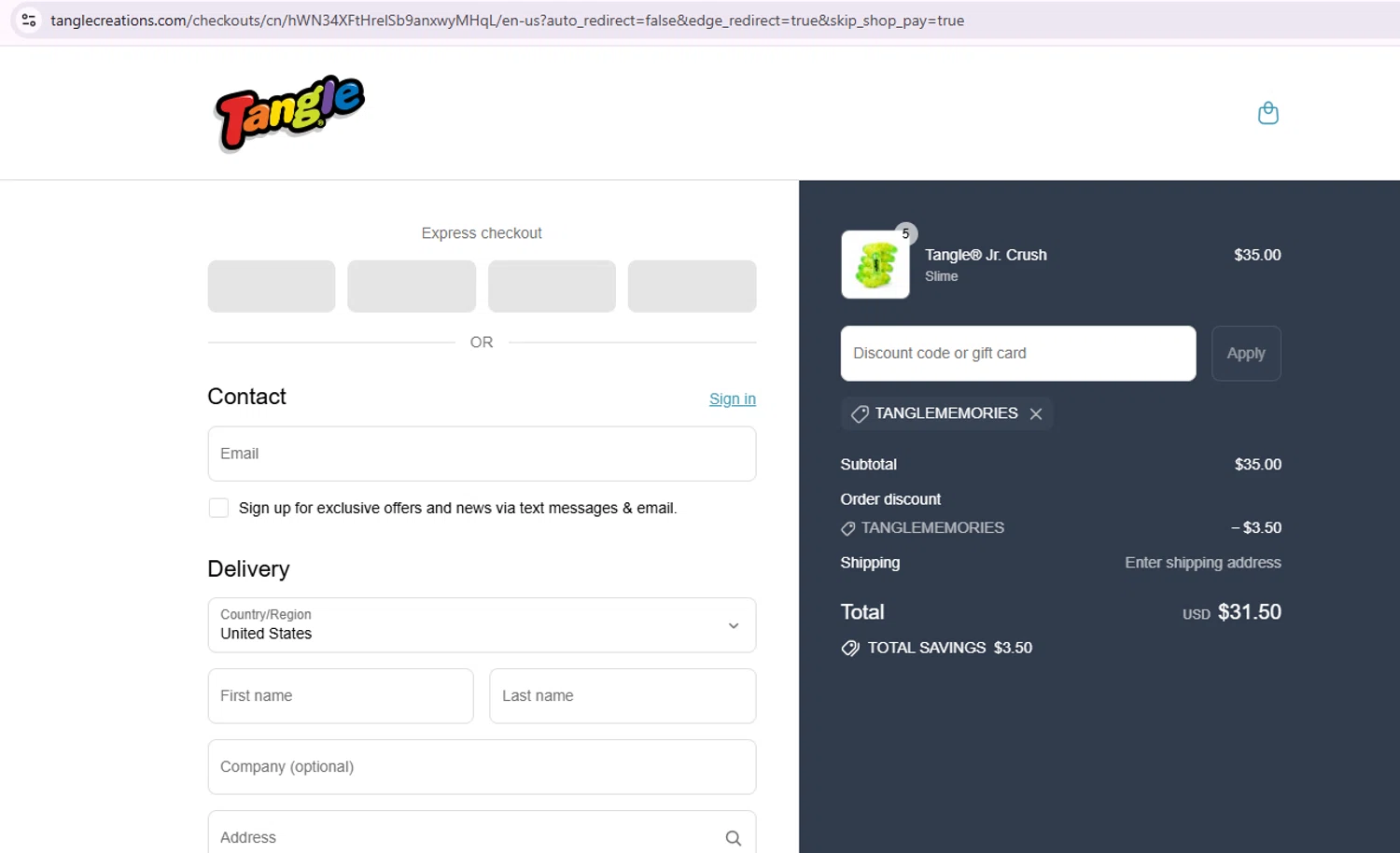Click the third express checkout button
Screen dimensions: 1400x853
(552, 287)
